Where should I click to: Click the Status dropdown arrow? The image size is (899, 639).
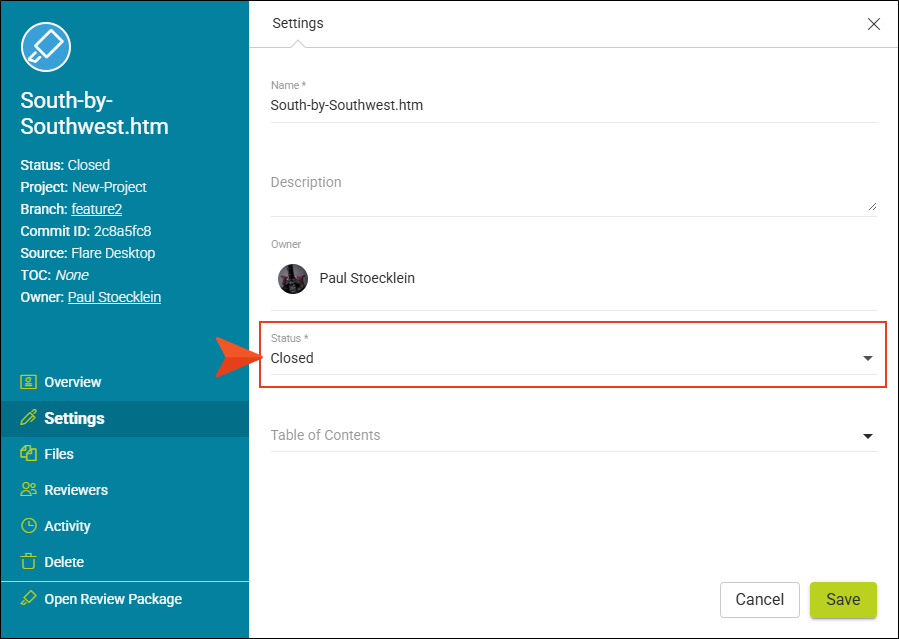tap(867, 358)
